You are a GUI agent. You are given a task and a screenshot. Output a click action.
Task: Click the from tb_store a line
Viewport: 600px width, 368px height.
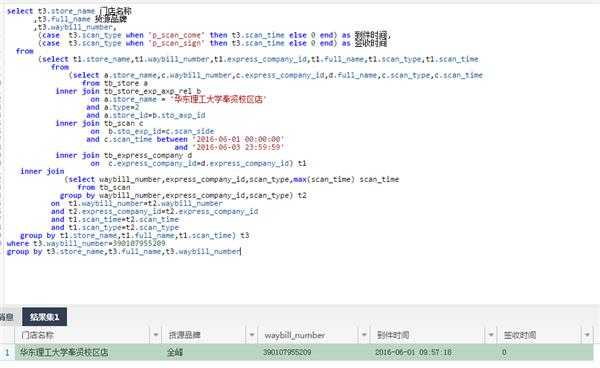point(115,83)
